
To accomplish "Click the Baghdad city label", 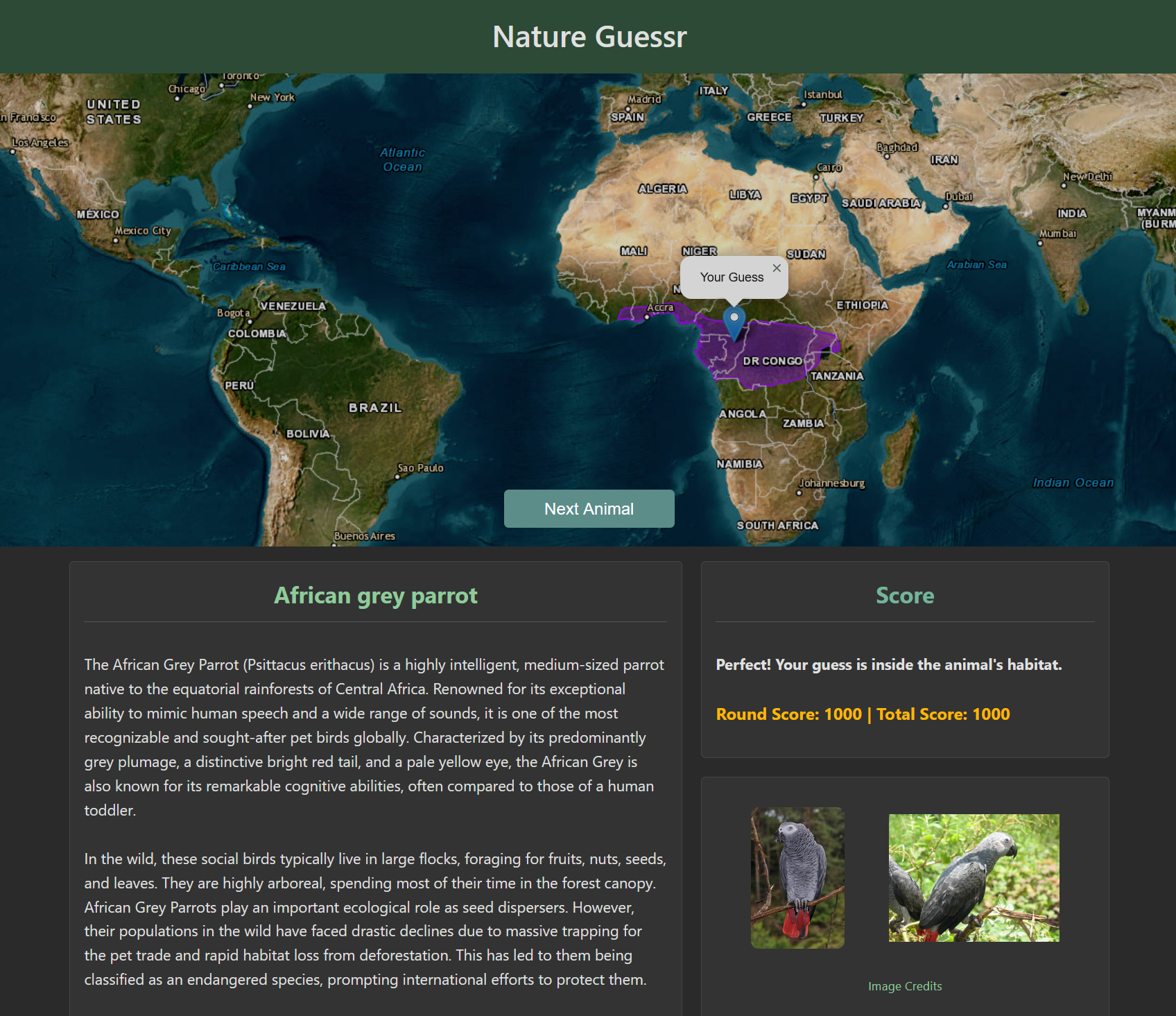I will point(897,148).
